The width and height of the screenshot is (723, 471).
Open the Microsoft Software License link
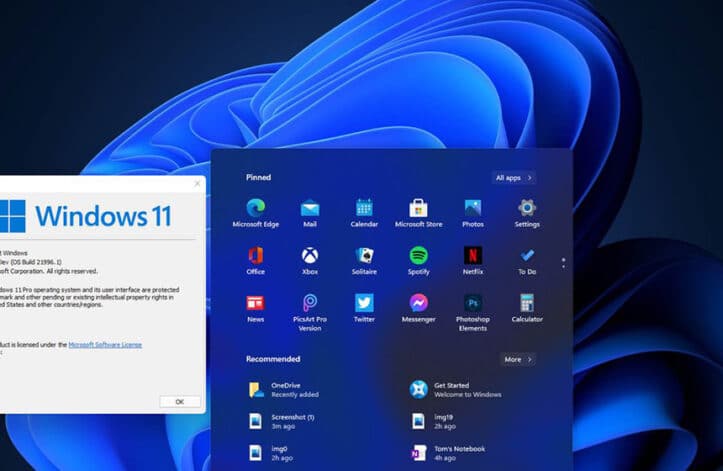[x=105, y=345]
